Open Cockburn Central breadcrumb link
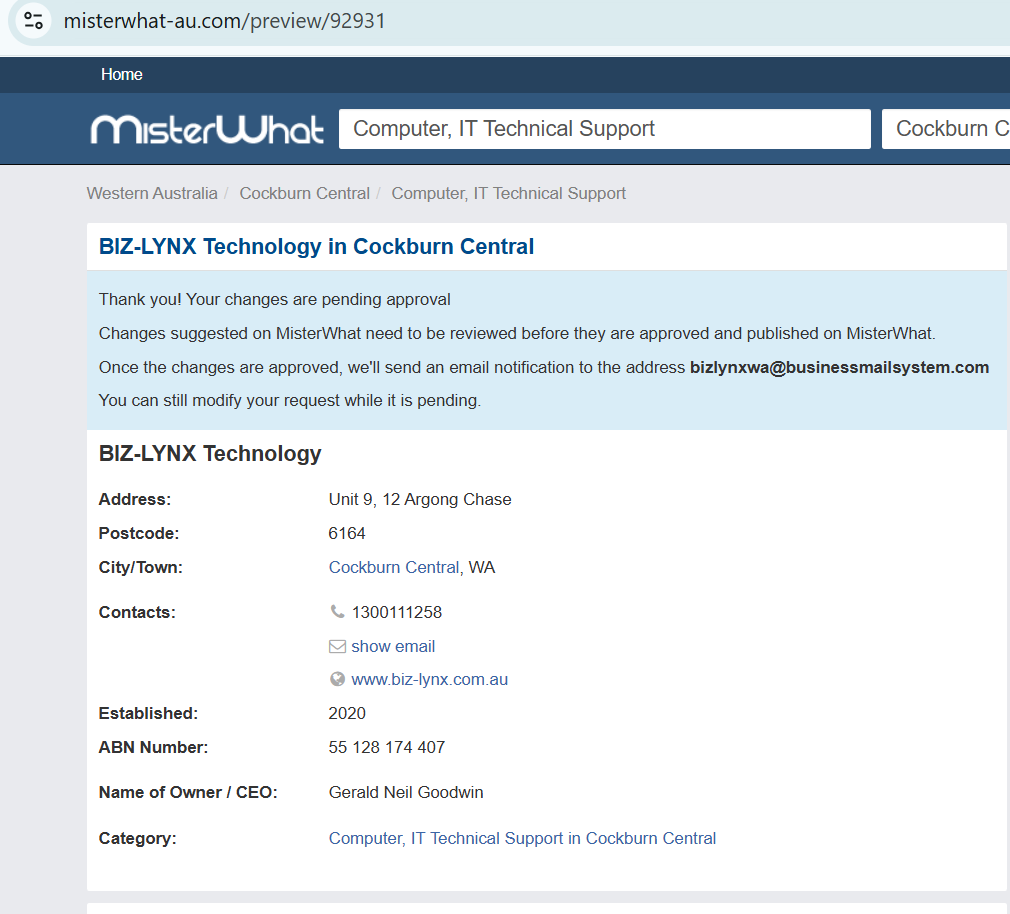 (305, 193)
